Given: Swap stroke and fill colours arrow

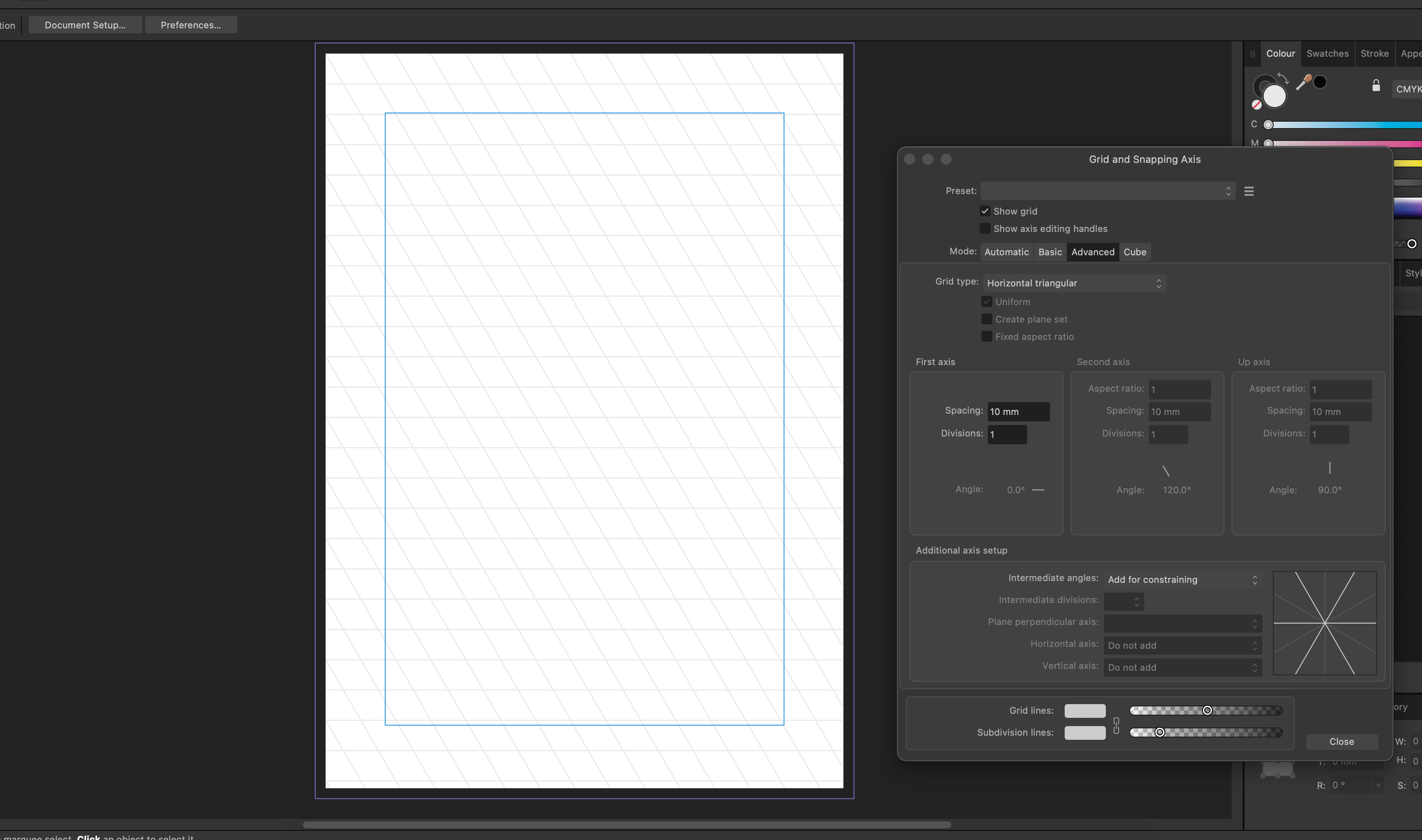Looking at the screenshot, I should tap(1283, 79).
